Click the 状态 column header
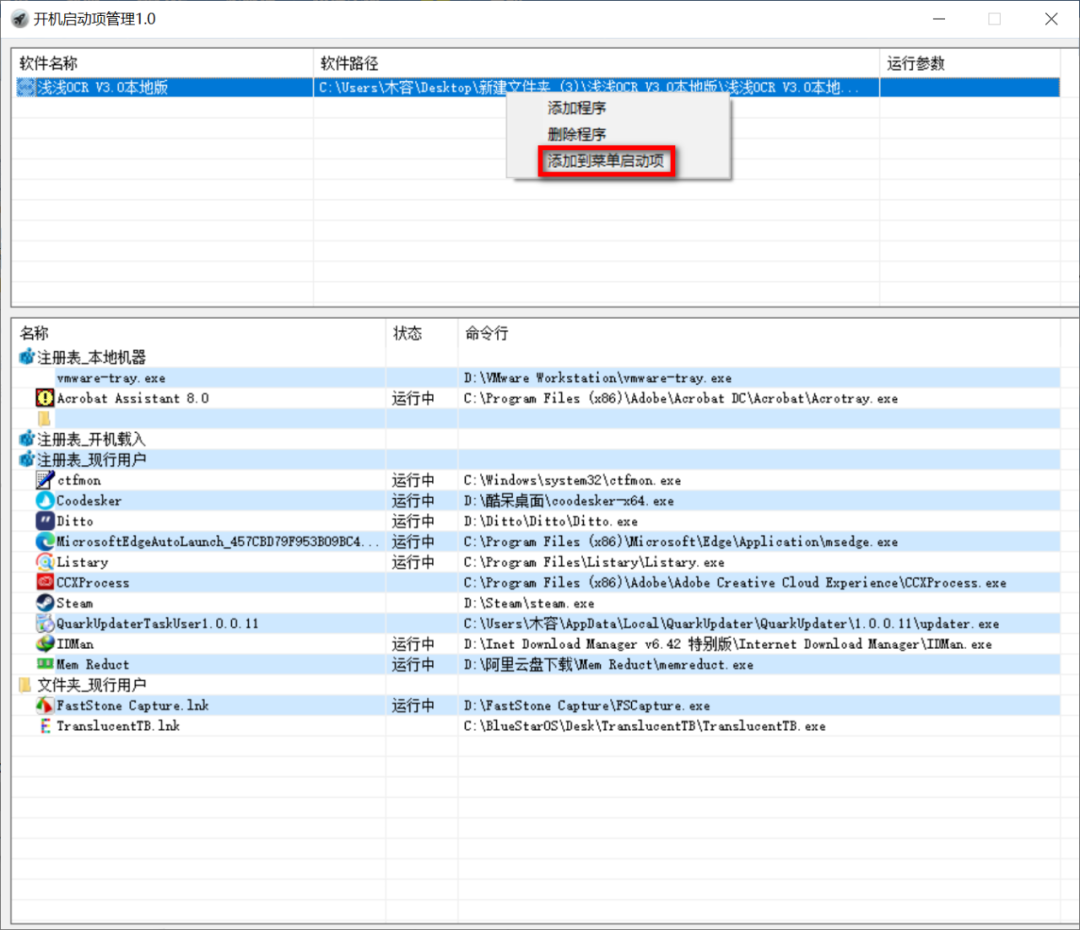This screenshot has width=1080, height=930. (x=408, y=333)
